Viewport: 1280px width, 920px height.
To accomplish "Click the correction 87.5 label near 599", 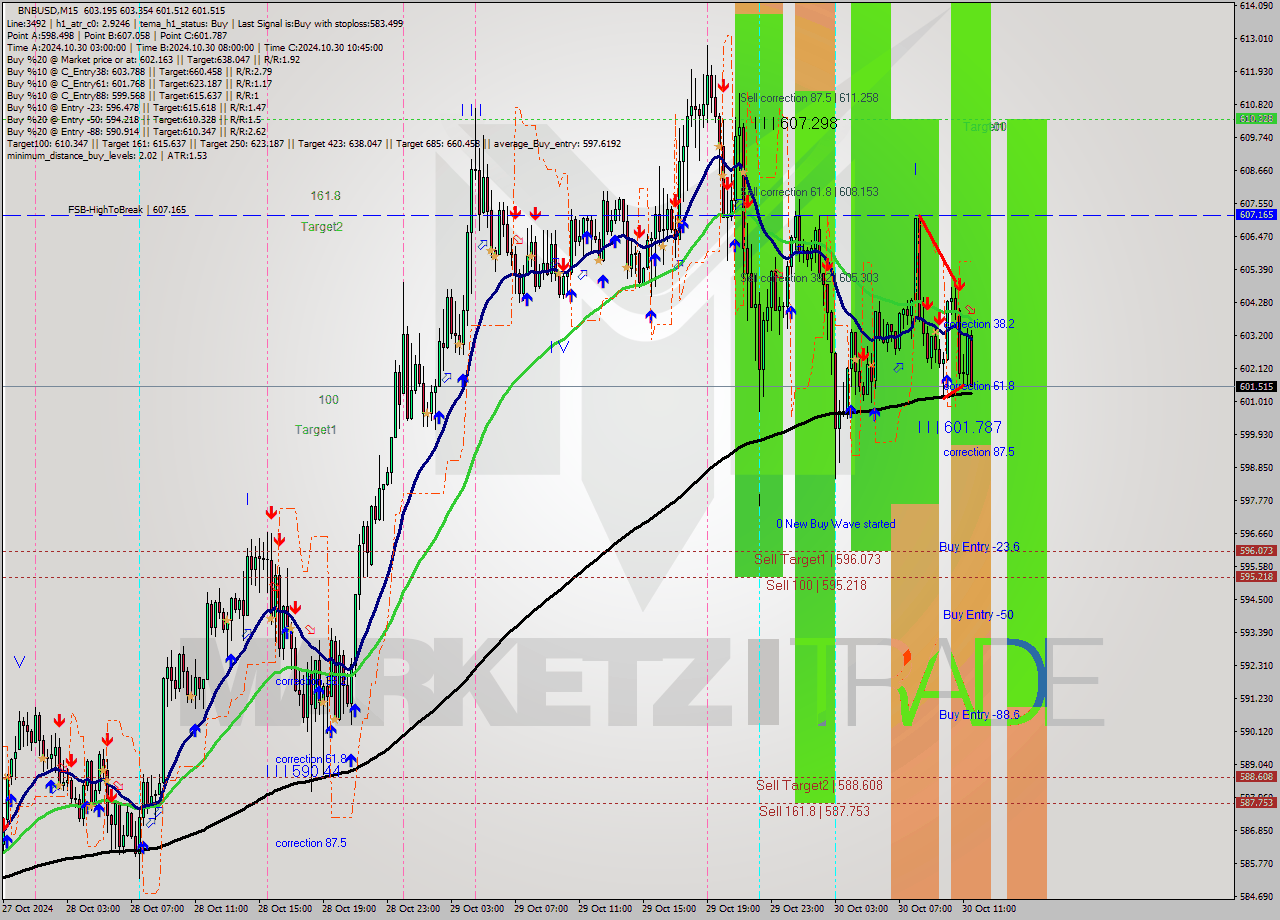I will pos(979,452).
